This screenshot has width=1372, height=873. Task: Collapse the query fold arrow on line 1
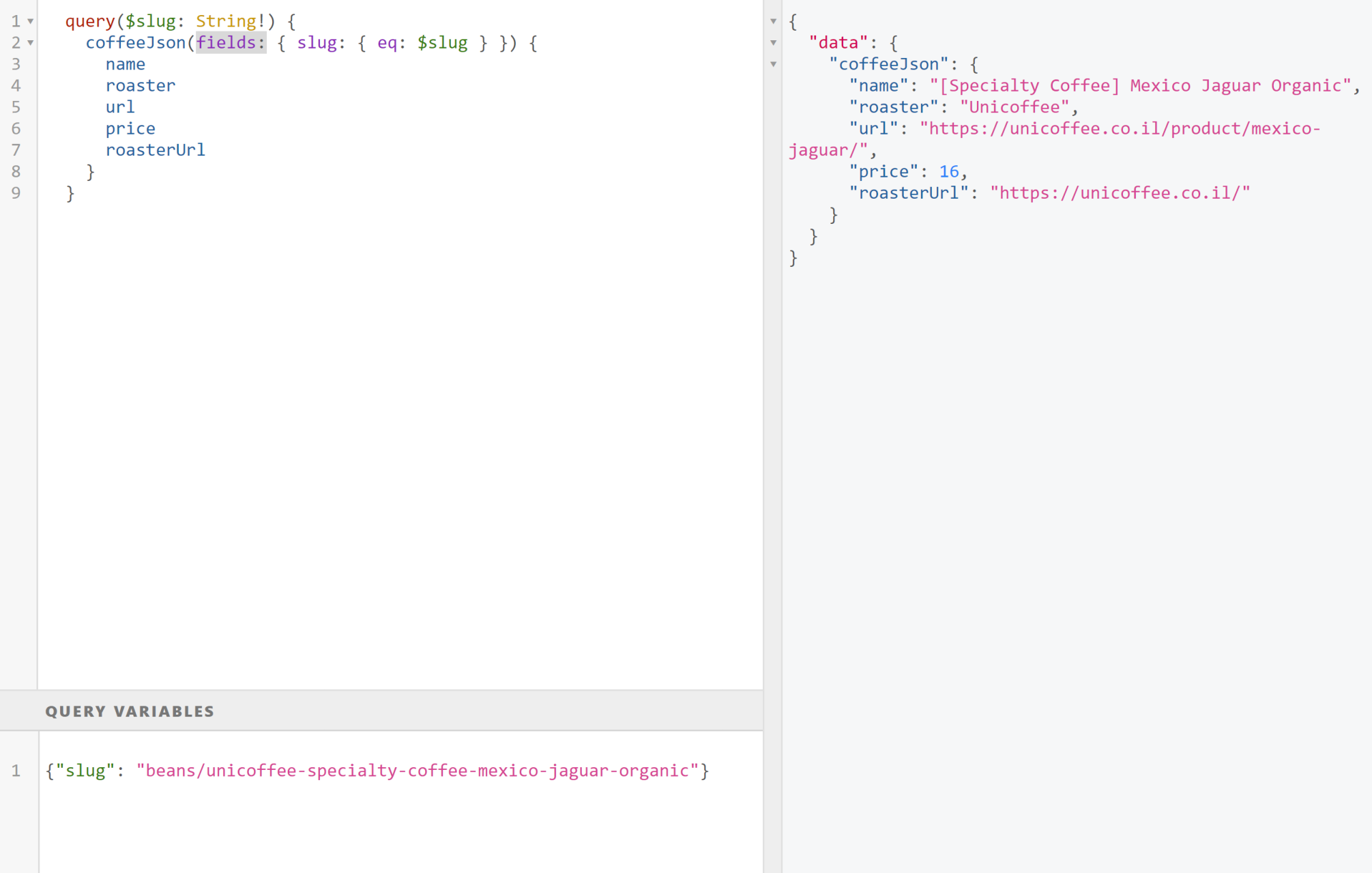coord(31,22)
